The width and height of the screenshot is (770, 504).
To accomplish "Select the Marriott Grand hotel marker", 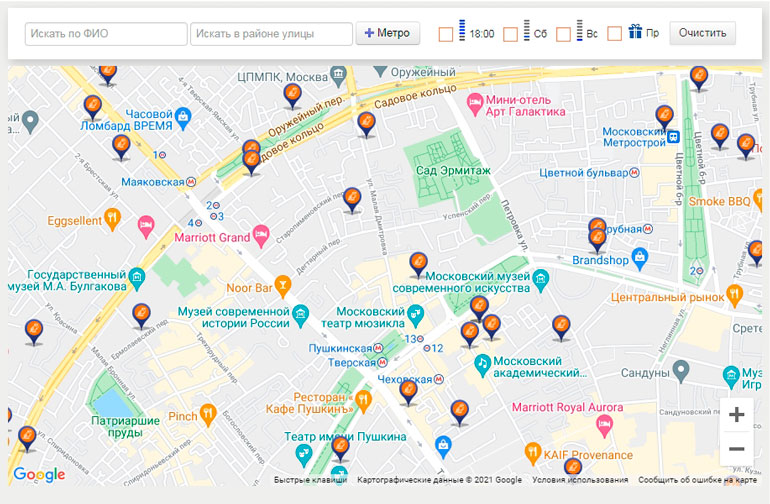I will (x=261, y=236).
